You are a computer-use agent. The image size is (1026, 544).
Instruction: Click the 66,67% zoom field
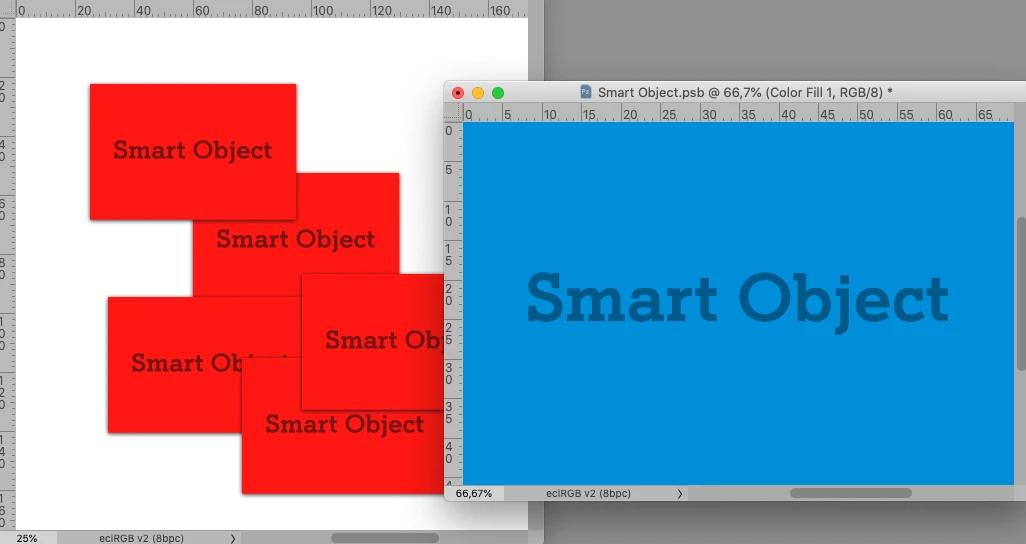pos(474,494)
